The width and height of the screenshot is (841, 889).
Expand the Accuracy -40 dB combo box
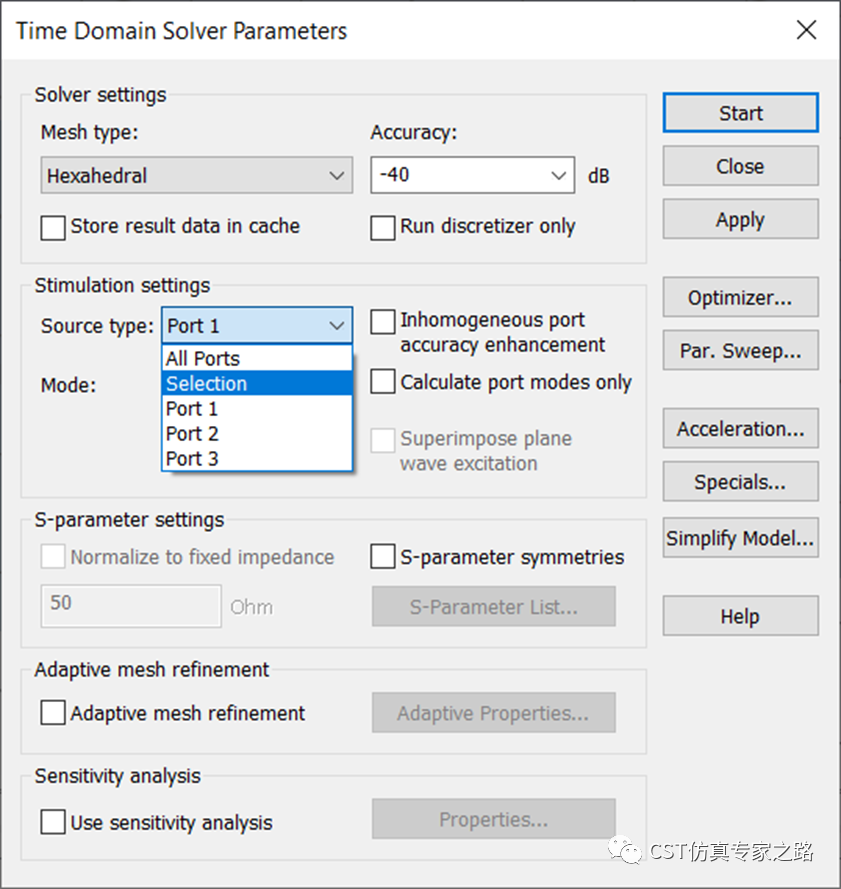(472, 175)
